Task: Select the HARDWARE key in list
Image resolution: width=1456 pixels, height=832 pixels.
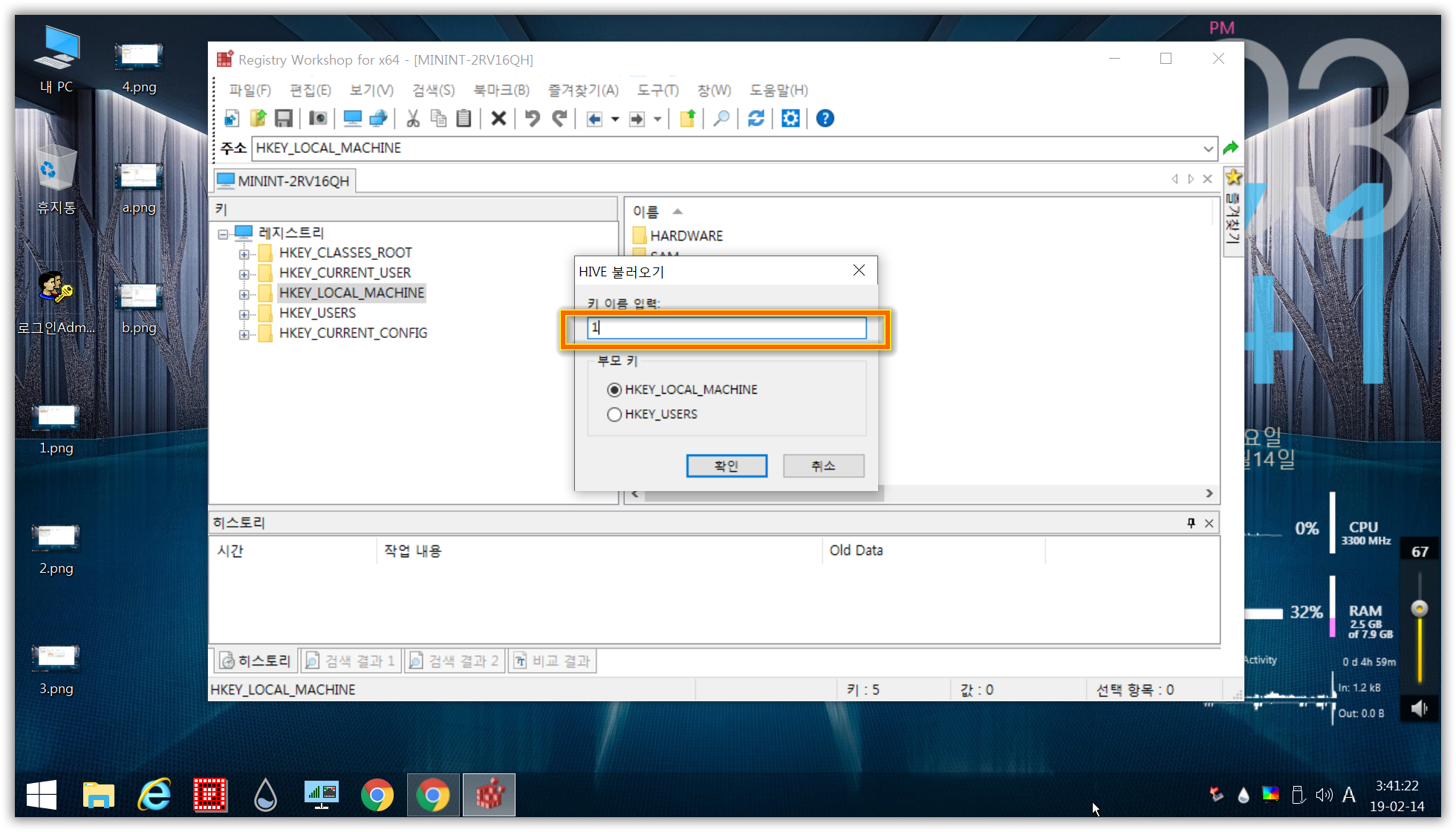Action: point(686,235)
